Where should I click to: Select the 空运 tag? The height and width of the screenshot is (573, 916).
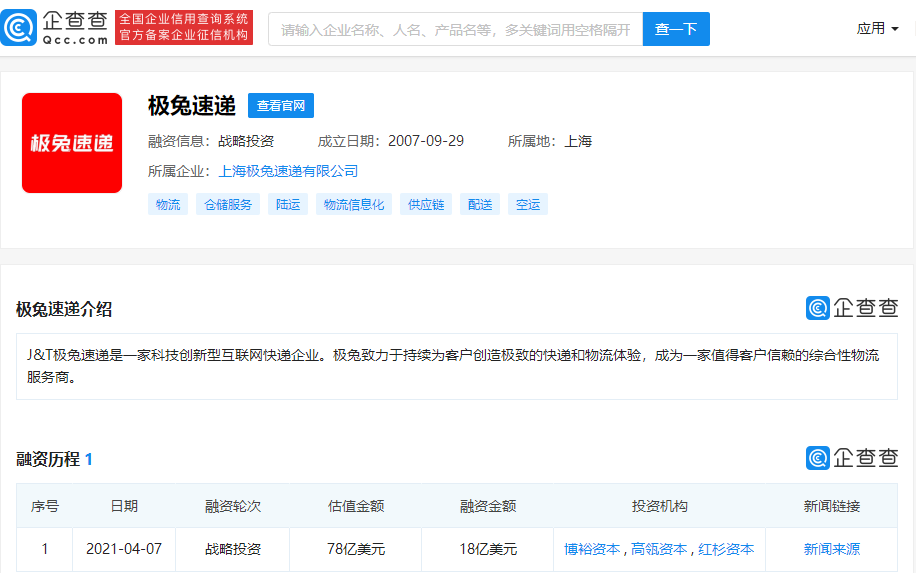click(x=528, y=204)
